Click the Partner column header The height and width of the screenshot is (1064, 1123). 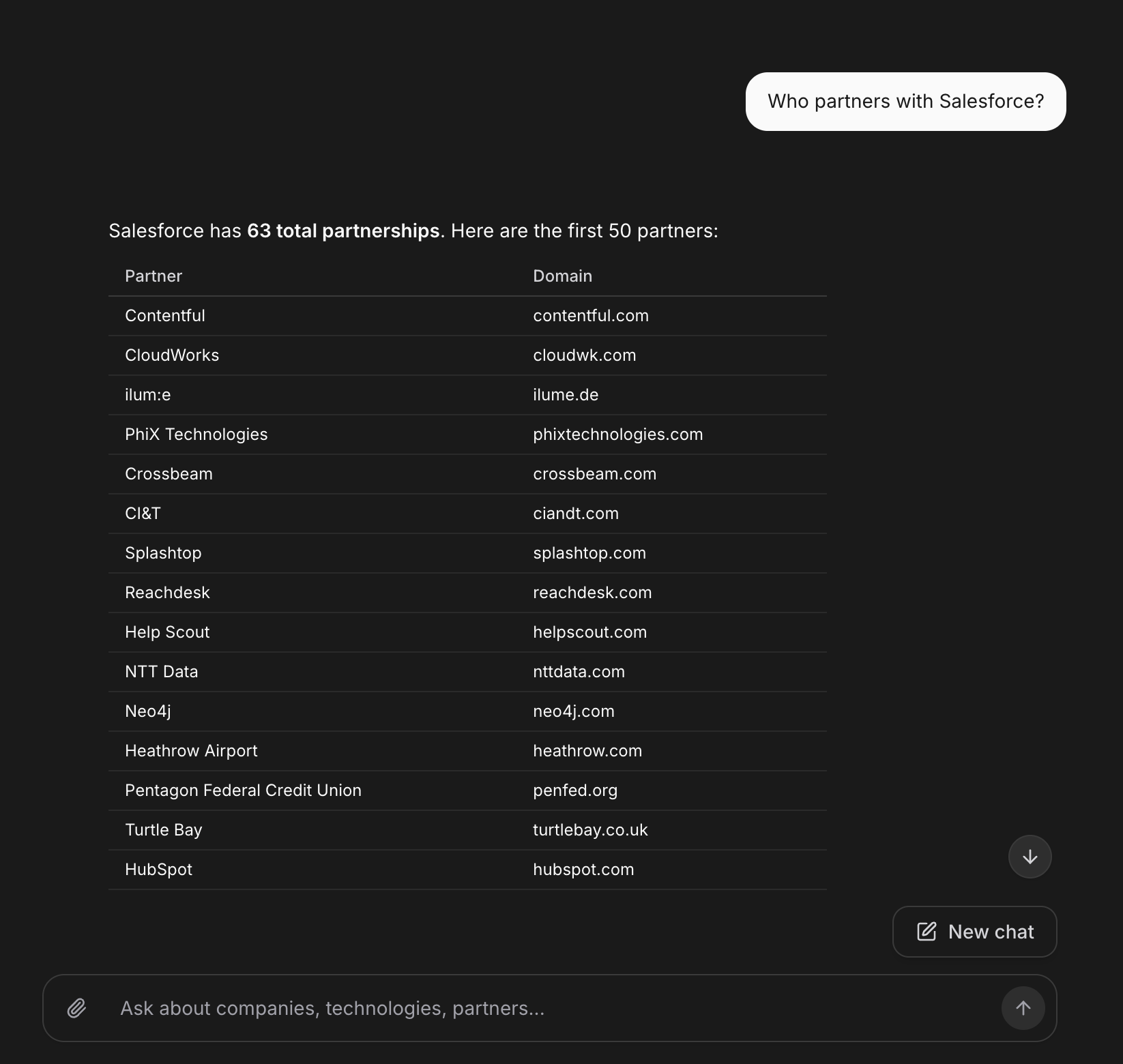153,276
